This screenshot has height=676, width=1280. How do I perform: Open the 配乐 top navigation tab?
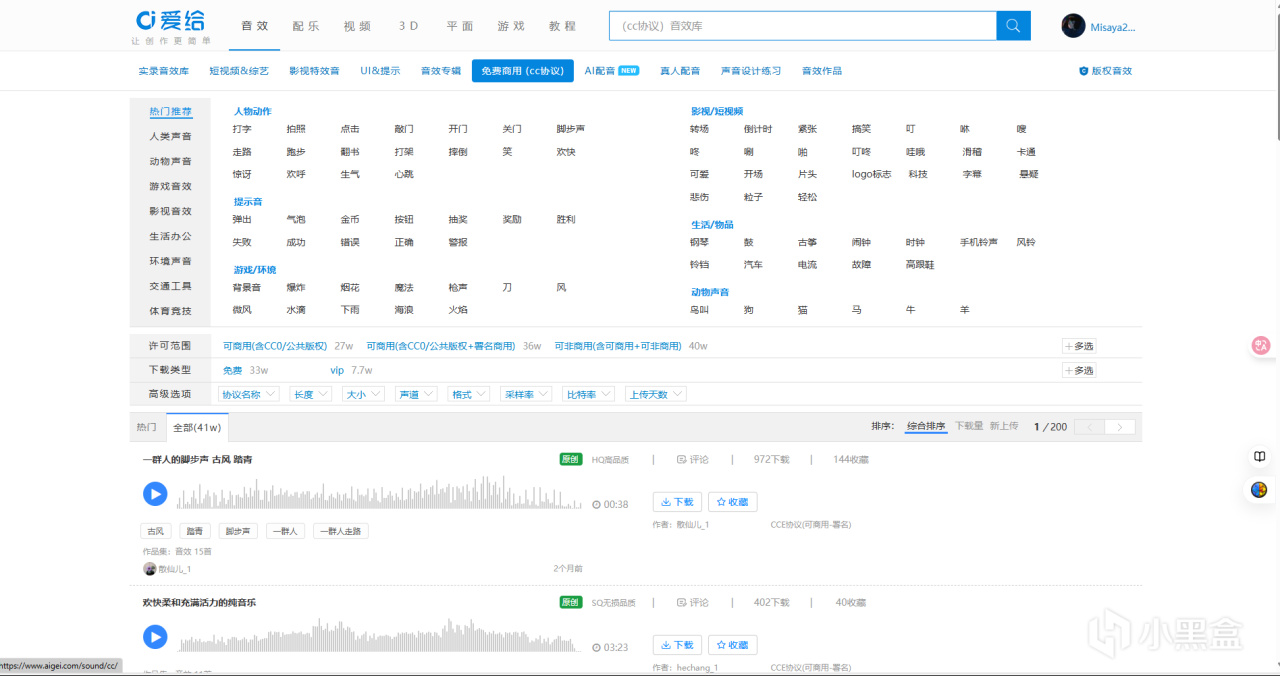click(x=306, y=26)
